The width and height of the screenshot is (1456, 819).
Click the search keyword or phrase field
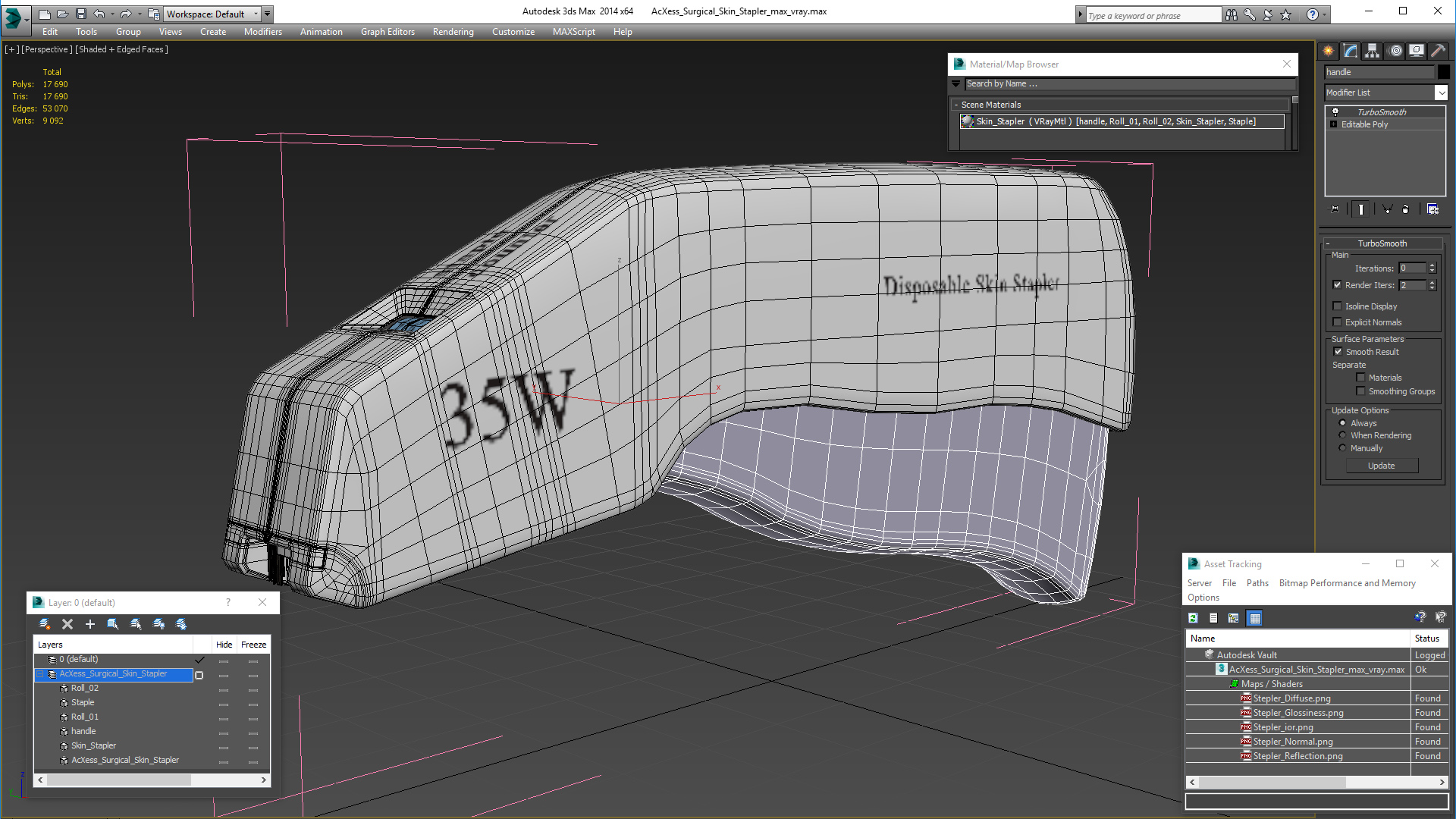(1153, 15)
